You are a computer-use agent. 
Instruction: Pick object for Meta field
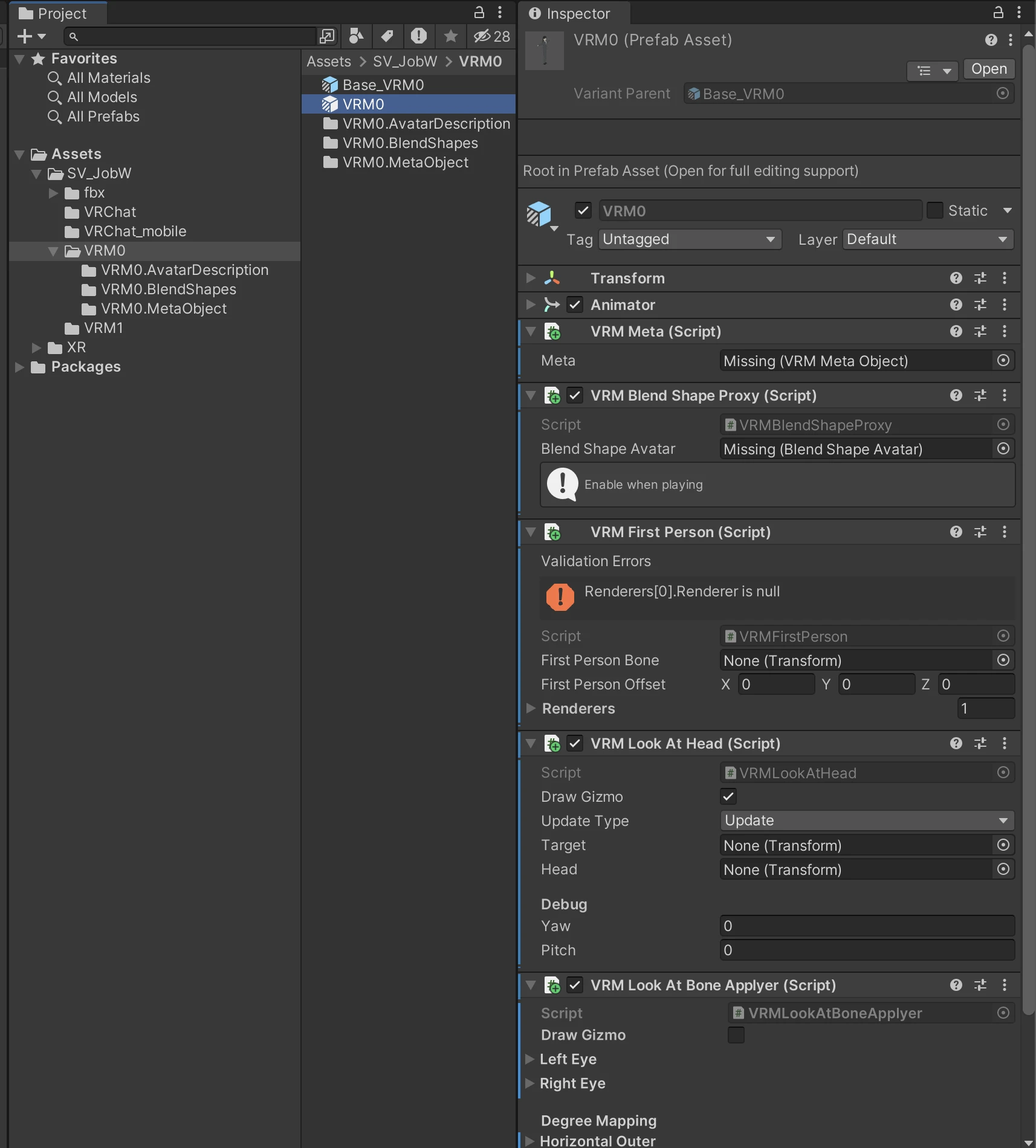pyautogui.click(x=1003, y=361)
